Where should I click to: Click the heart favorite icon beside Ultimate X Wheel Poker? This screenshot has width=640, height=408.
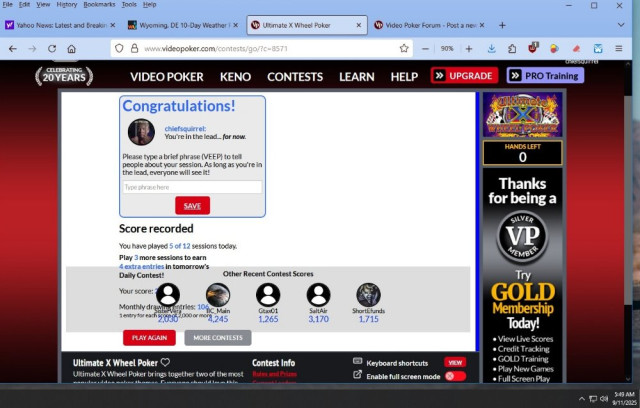[165, 362]
